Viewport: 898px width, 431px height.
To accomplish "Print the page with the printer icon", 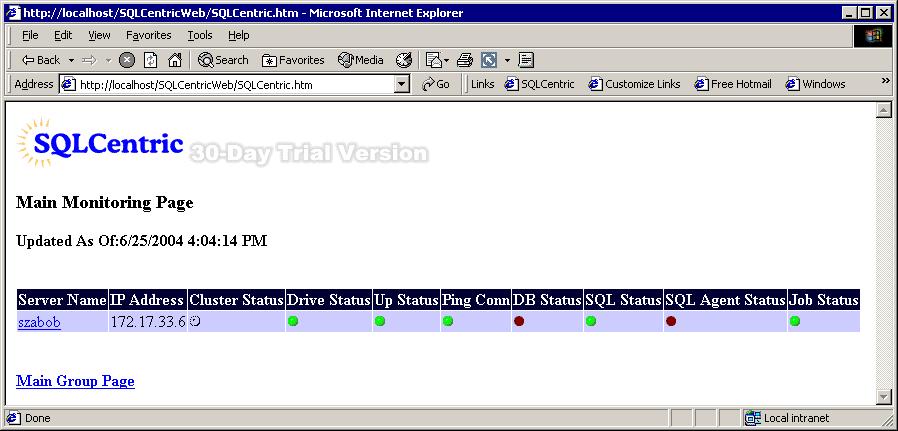I will coord(464,60).
